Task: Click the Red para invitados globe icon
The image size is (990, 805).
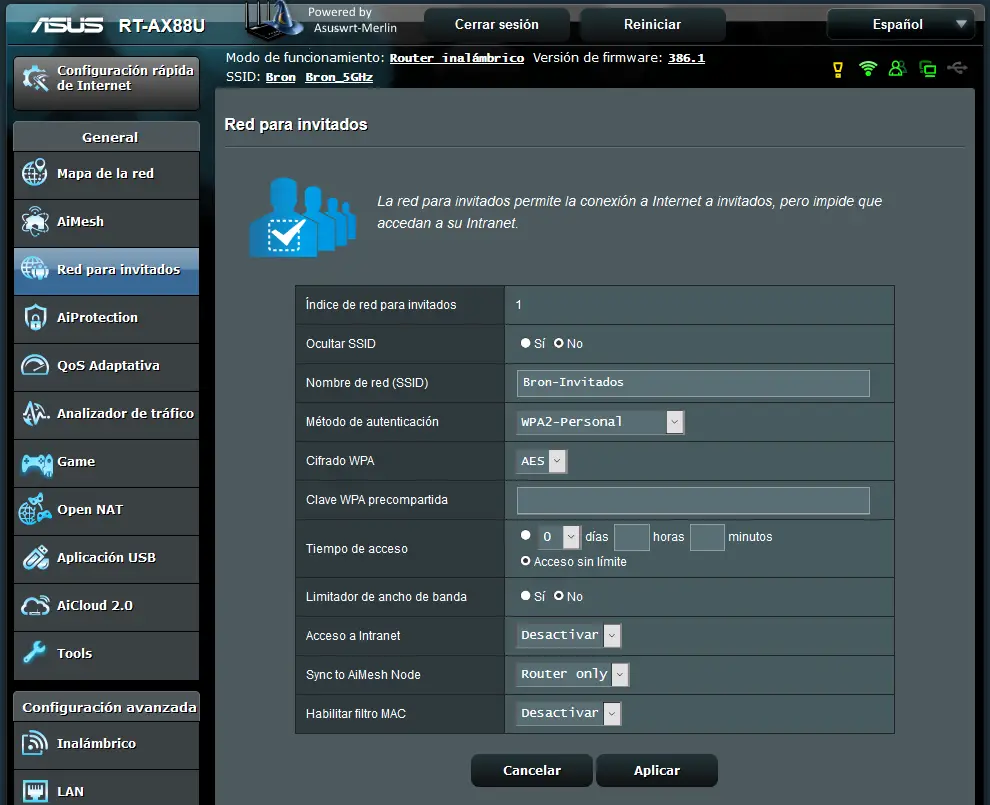Action: click(35, 269)
